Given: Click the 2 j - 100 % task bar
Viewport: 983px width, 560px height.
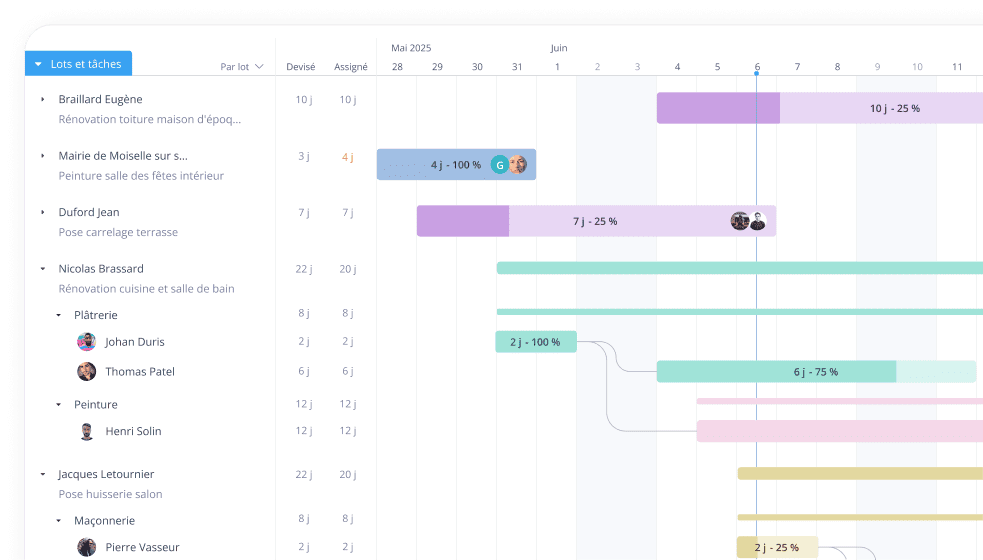Looking at the screenshot, I should [x=535, y=342].
